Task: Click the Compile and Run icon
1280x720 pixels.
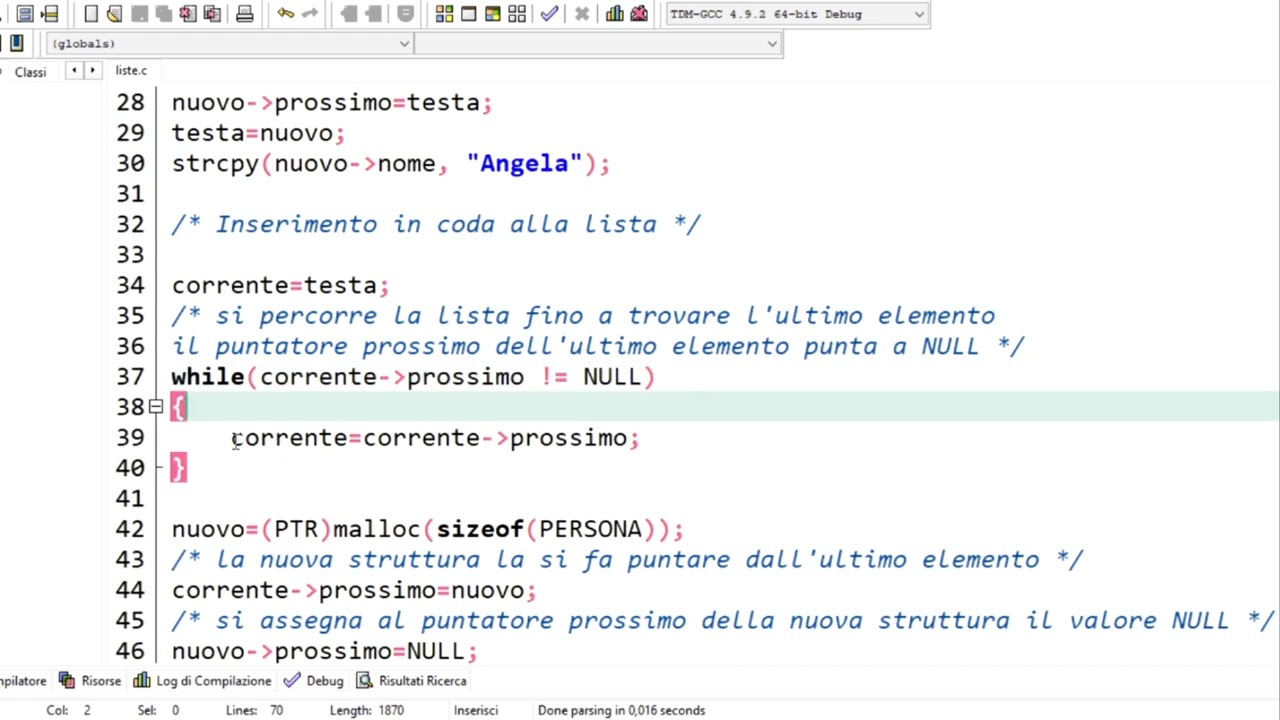Action: coord(492,14)
